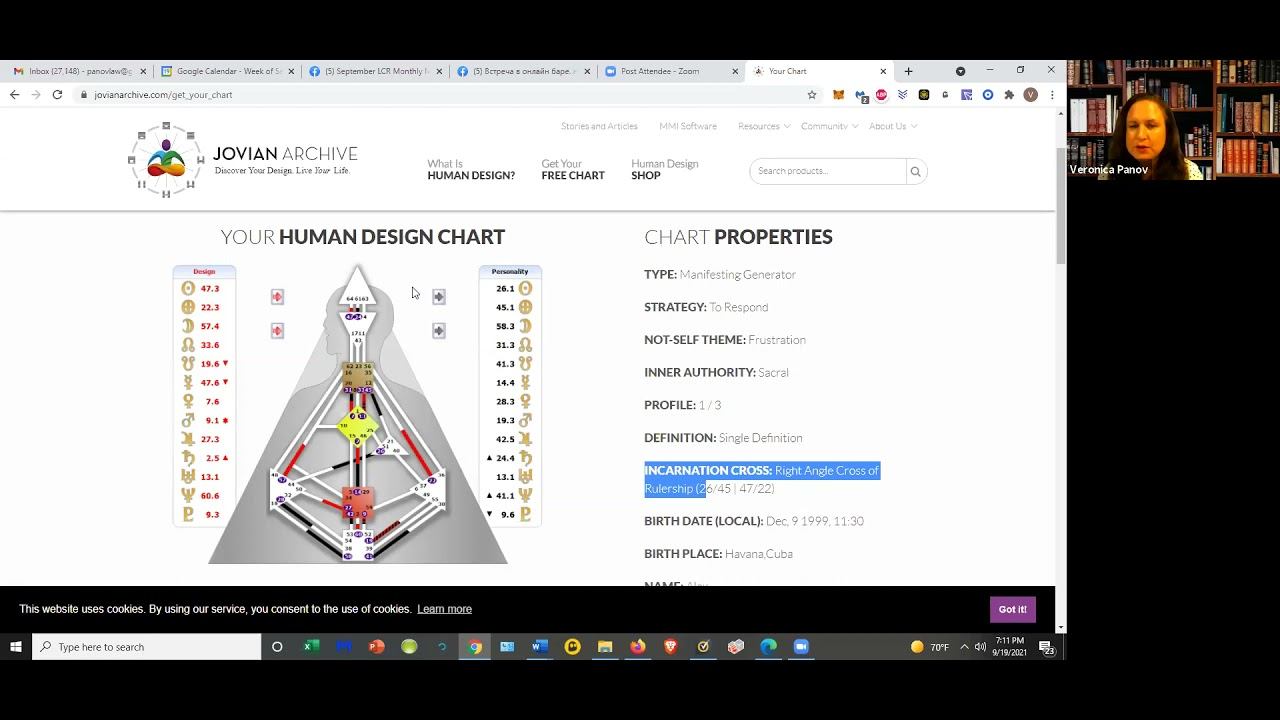Click the Design Sun symbol next to 47.3
1280x720 pixels.
(x=187, y=288)
